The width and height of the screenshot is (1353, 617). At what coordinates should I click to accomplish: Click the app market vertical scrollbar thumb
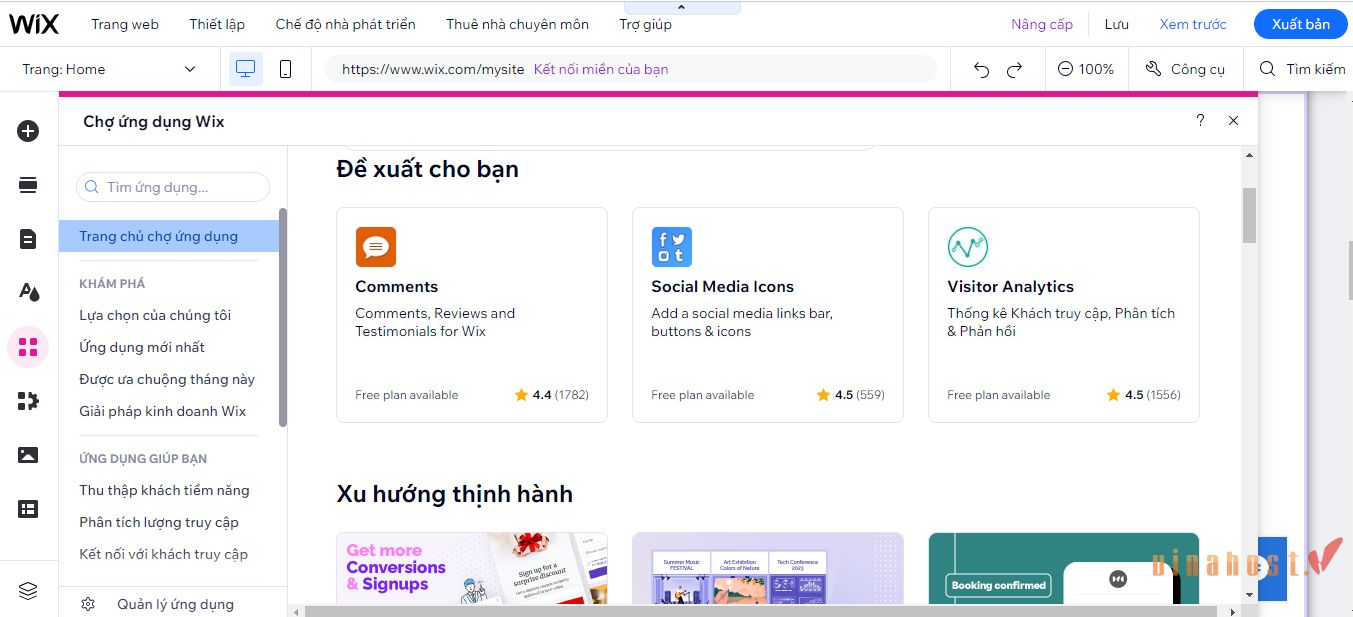1249,215
